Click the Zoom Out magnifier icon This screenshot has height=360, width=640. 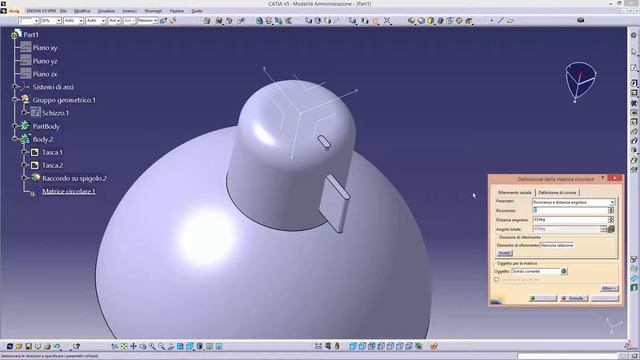(x=162, y=347)
